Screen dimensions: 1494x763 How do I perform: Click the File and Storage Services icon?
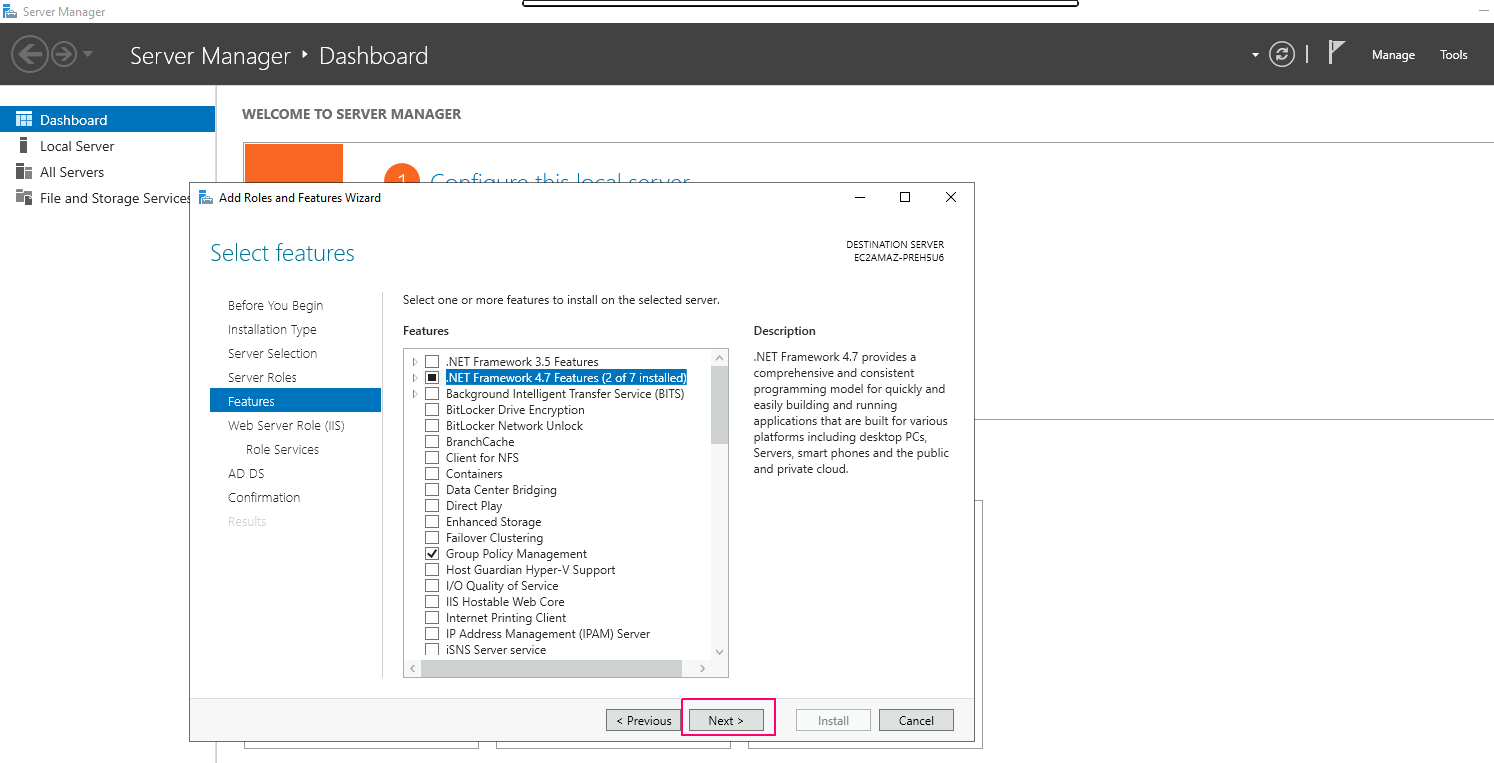(24, 197)
